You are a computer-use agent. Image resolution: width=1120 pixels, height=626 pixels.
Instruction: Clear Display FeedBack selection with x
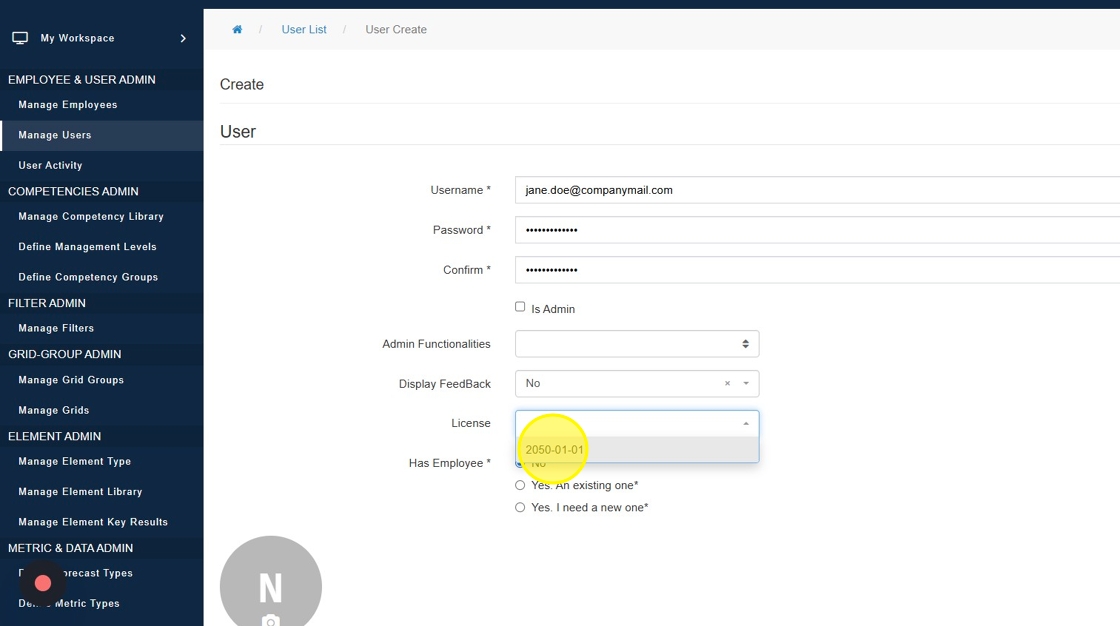pyautogui.click(x=727, y=384)
